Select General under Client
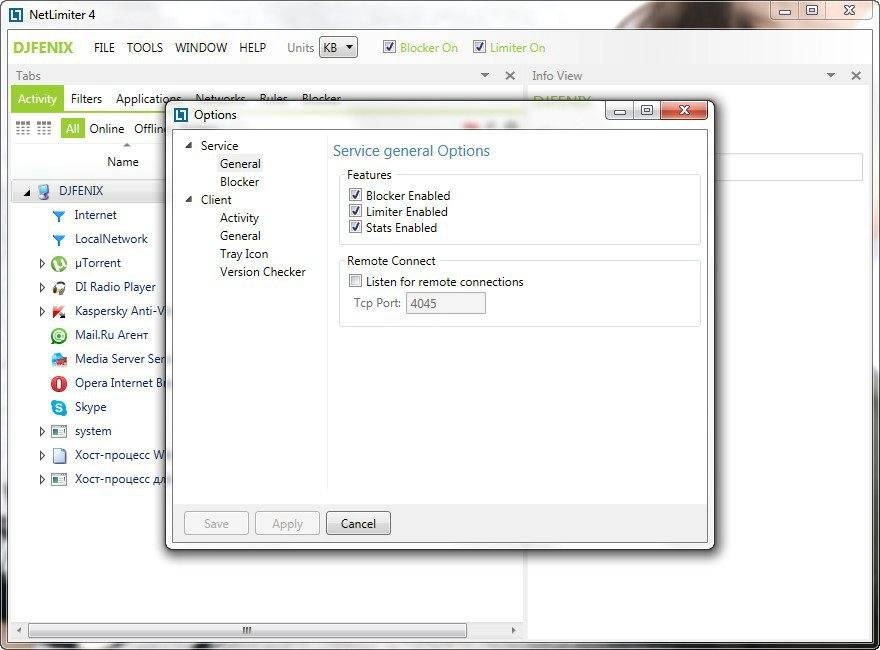This screenshot has width=880, height=650. pyautogui.click(x=240, y=236)
